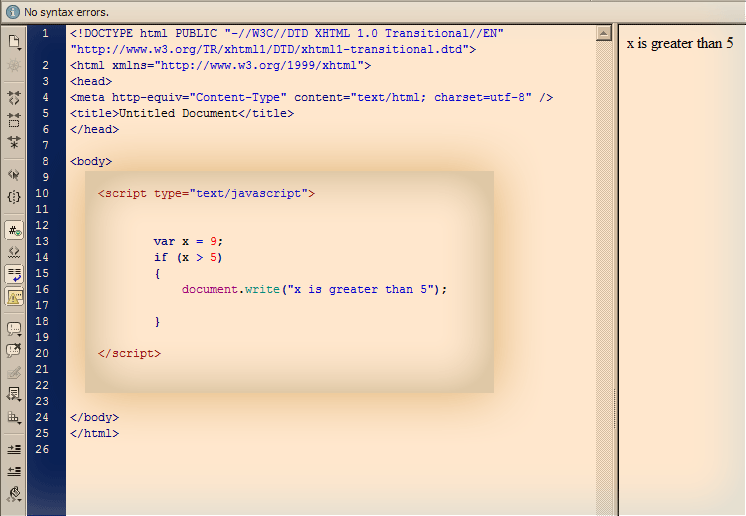This screenshot has width=746, height=516.
Task: Toggle Word Wrap in code view
Action: [x=14, y=274]
